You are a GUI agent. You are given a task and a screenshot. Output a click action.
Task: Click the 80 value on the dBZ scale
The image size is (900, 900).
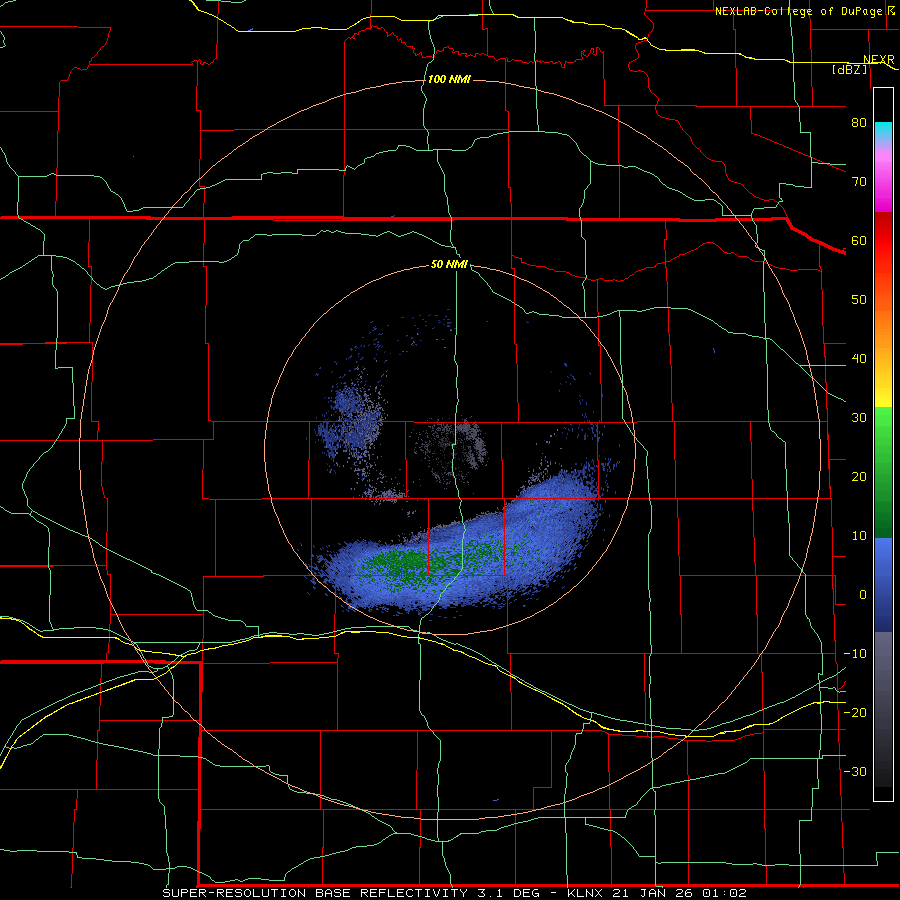click(x=859, y=122)
